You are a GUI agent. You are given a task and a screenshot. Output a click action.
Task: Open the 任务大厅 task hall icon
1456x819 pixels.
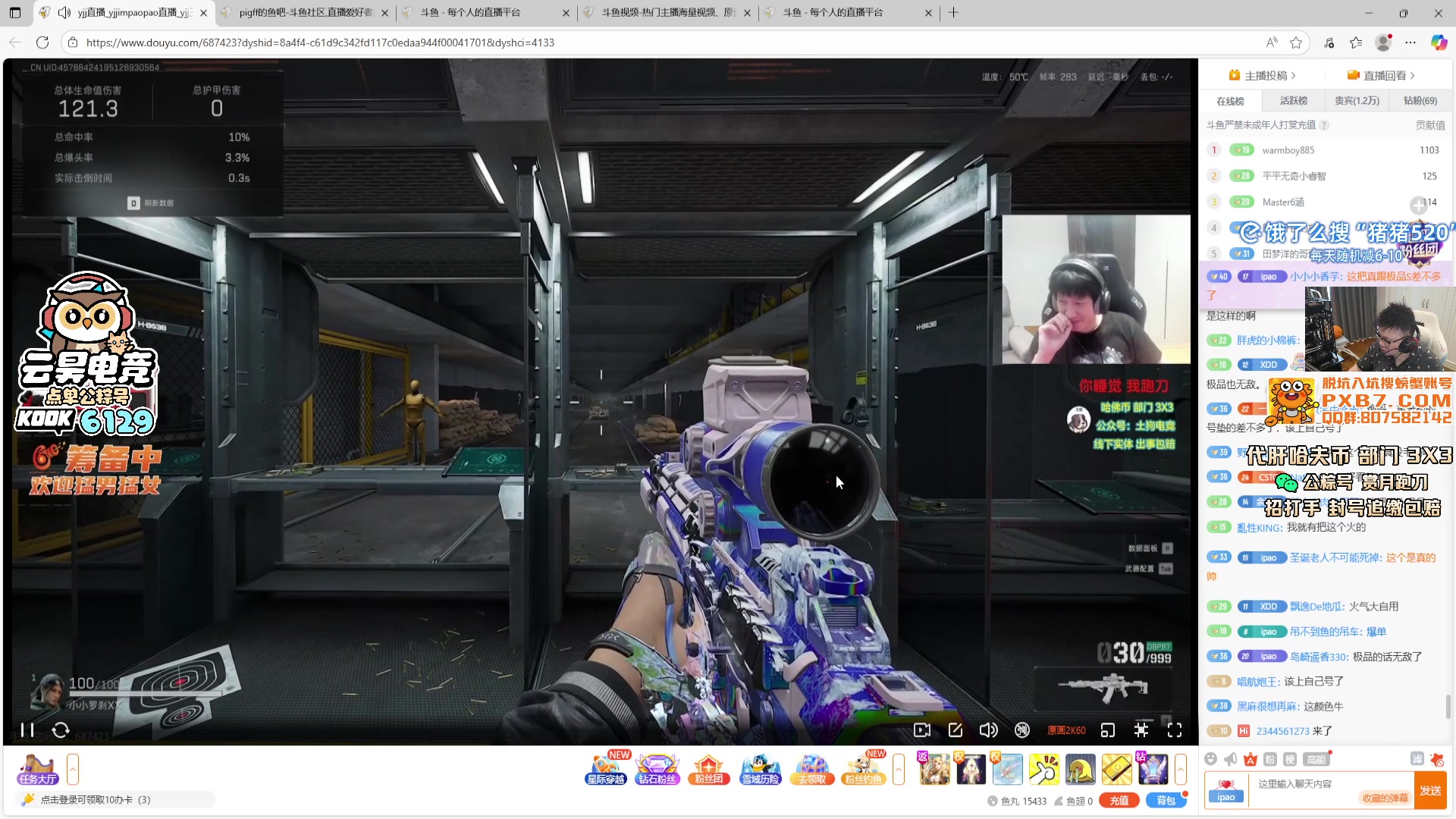(38, 769)
